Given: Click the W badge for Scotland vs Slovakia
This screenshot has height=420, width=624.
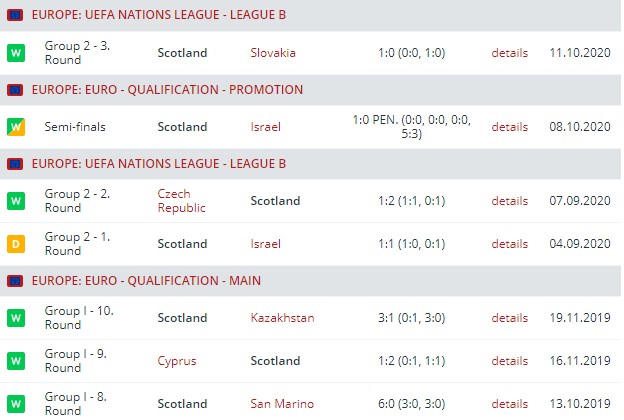Looking at the screenshot, I should [16, 53].
